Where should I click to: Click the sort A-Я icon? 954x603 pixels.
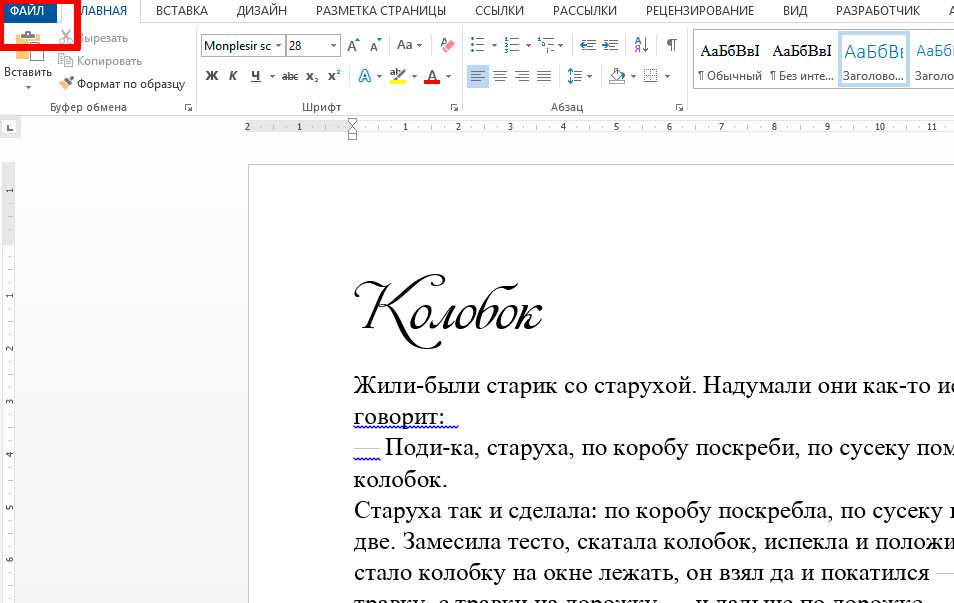(x=641, y=46)
